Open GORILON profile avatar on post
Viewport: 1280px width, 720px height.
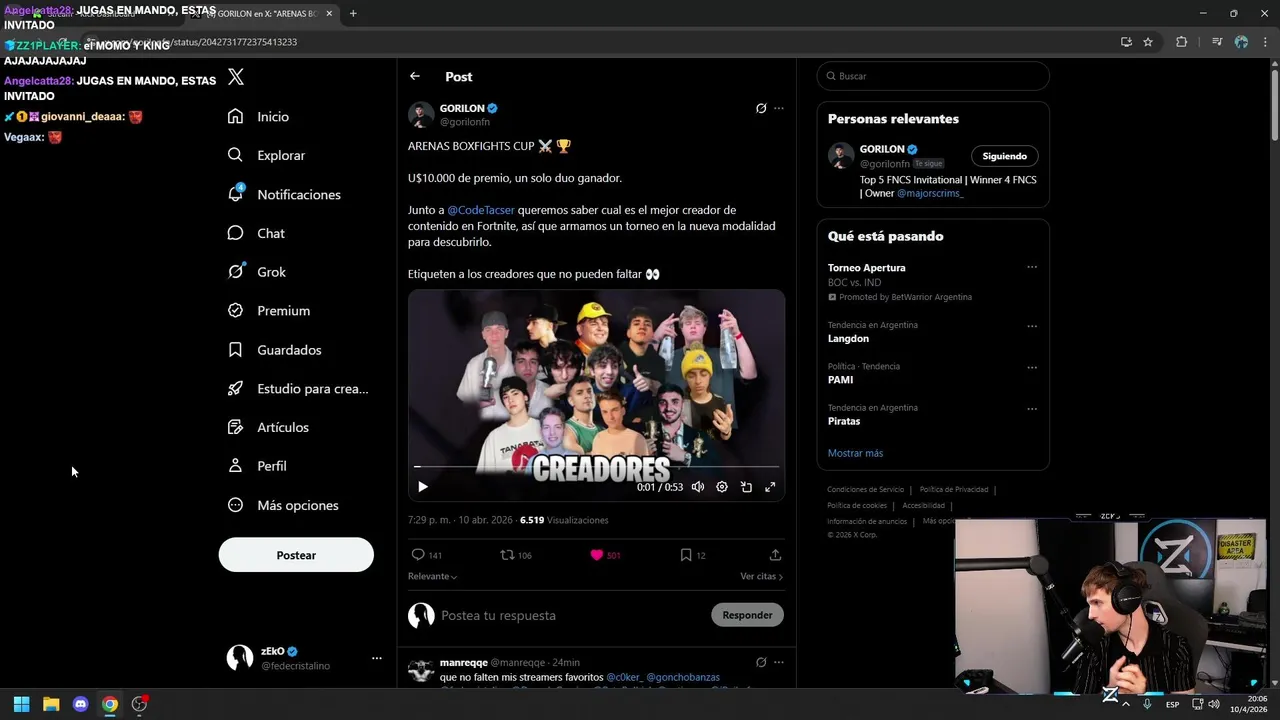point(421,114)
